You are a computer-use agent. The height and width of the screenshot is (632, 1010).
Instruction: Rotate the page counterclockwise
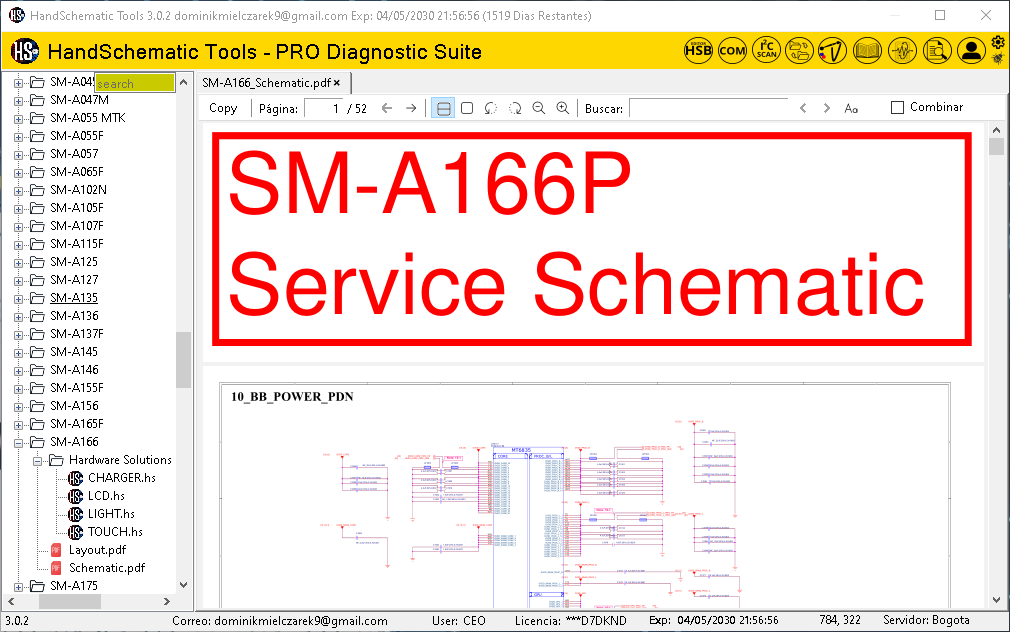(x=491, y=108)
